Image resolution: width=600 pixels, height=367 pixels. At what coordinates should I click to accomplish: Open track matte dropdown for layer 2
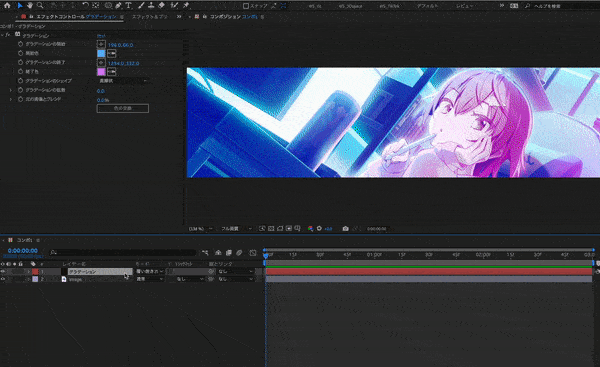pyautogui.click(x=190, y=279)
